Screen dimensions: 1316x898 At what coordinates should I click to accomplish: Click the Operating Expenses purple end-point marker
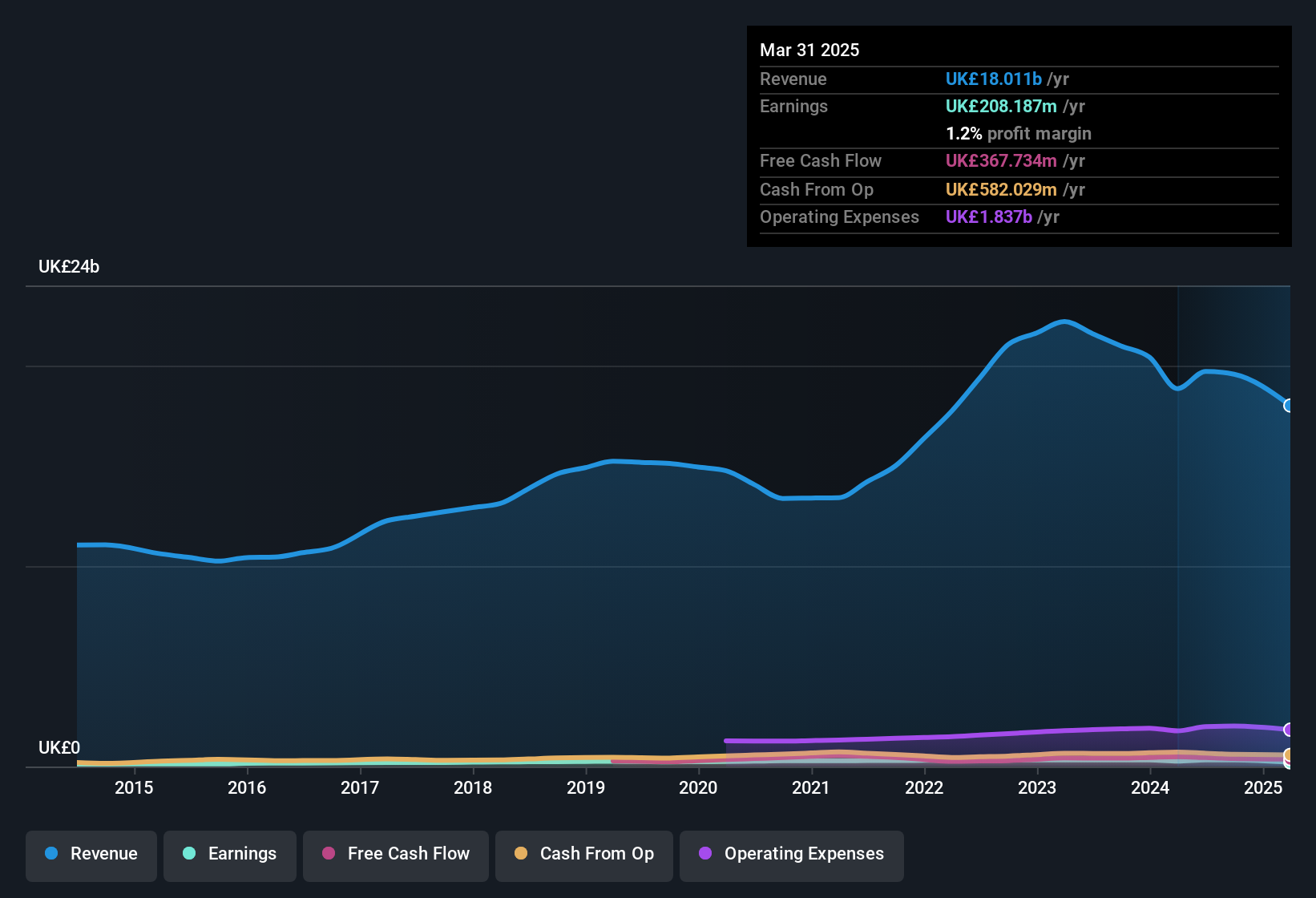coord(1289,730)
